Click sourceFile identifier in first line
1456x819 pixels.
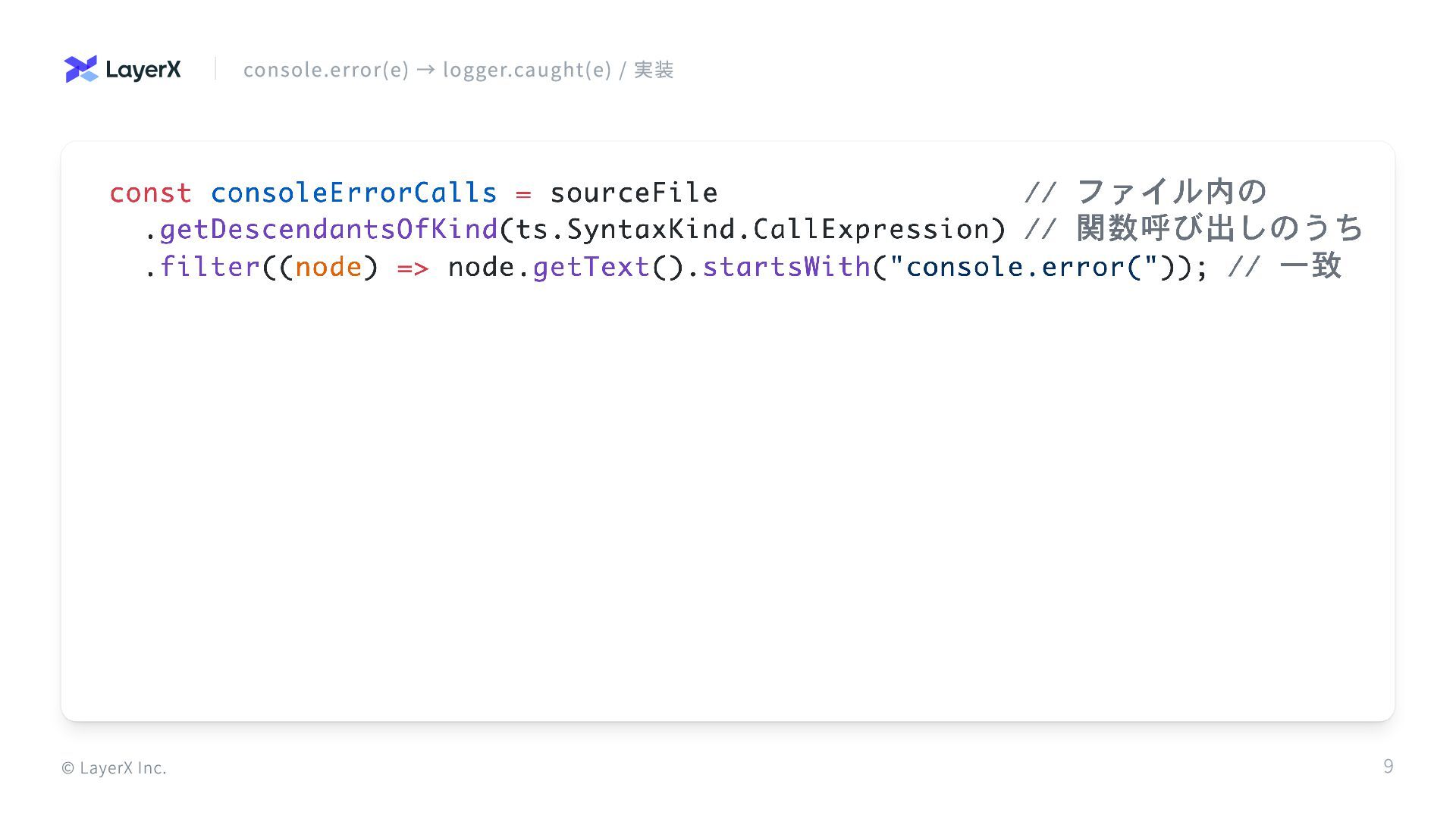634,193
